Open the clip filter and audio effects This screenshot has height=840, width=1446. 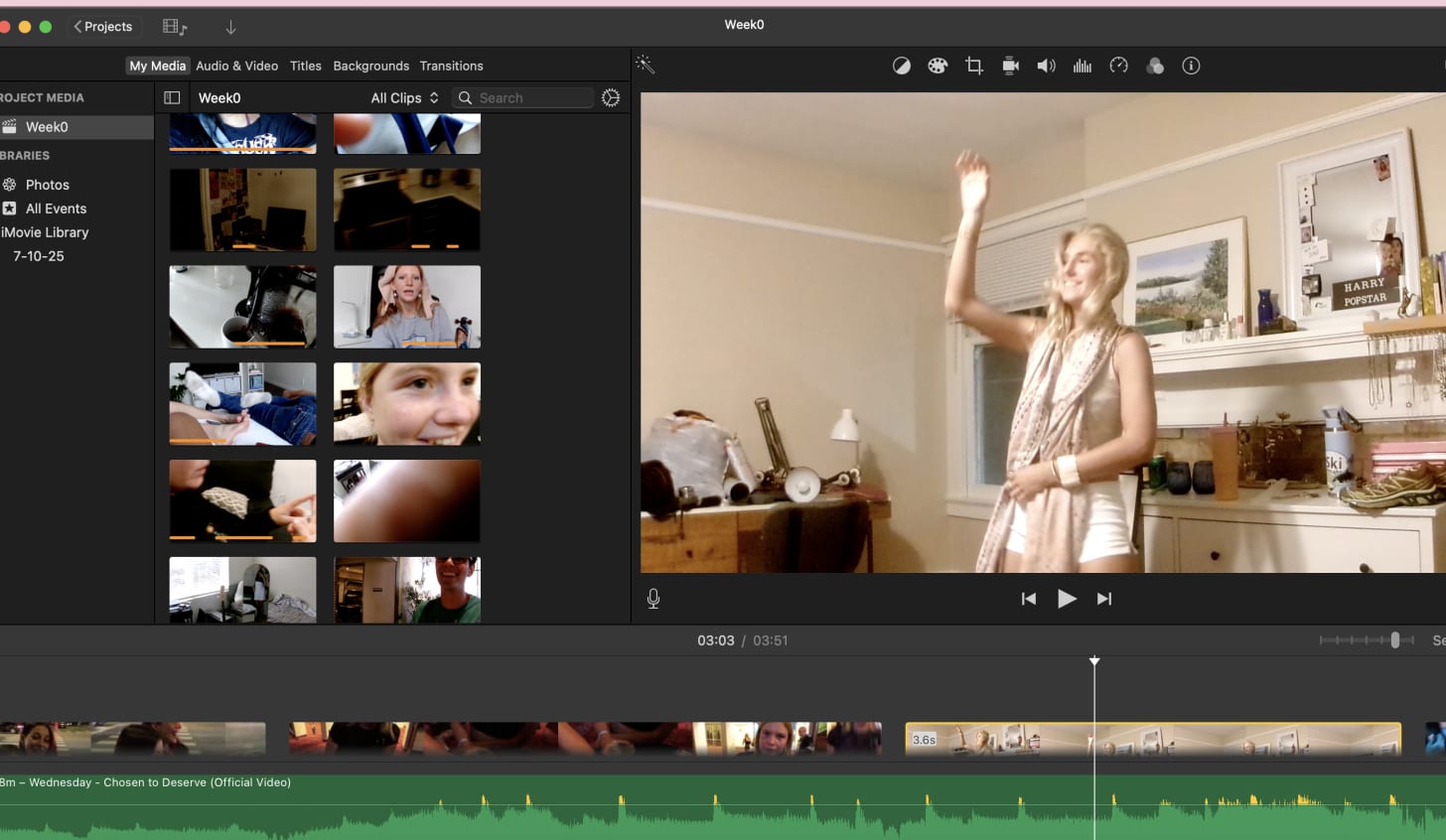[x=1155, y=66]
